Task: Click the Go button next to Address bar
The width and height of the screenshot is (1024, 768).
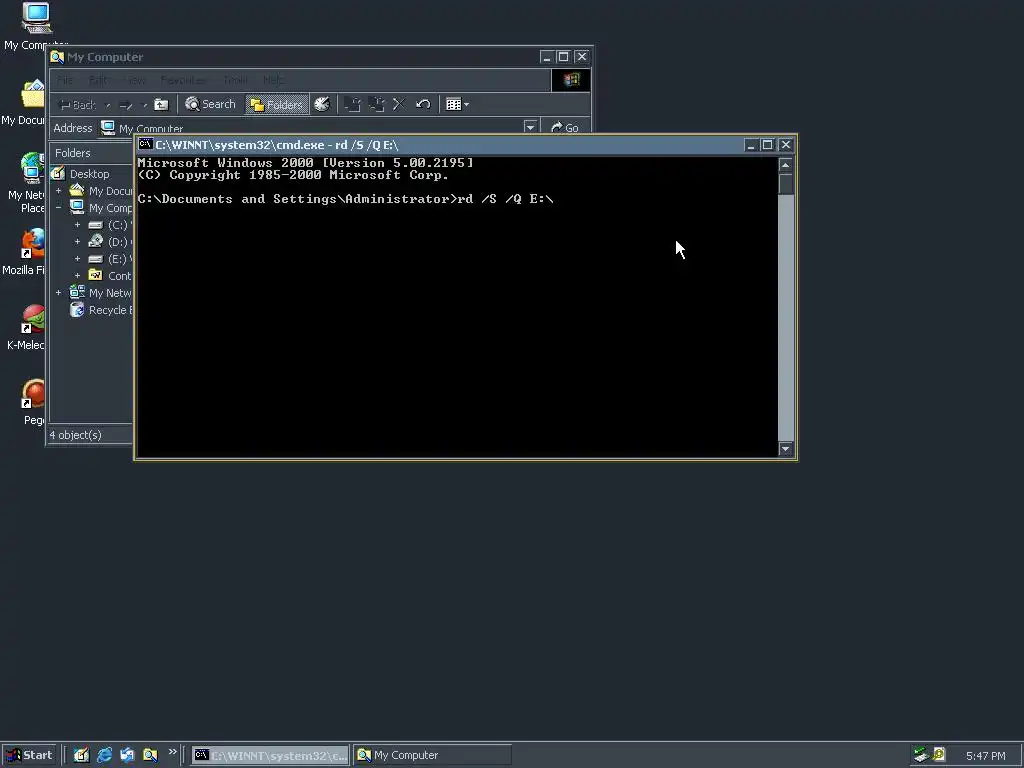Action: click(x=565, y=127)
